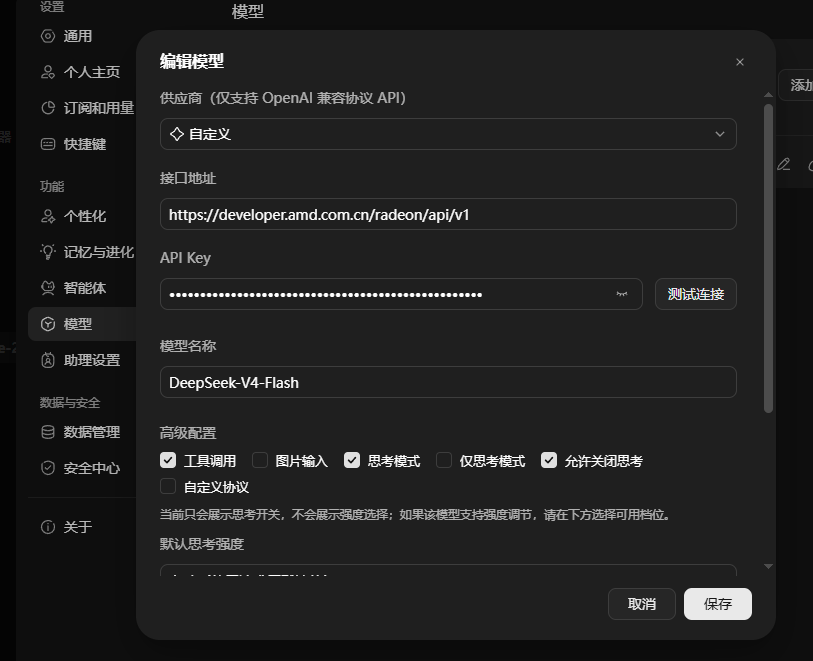The width and height of the screenshot is (813, 661).
Task: Open the 默认思考强度 dropdown
Action: pyautogui.click(x=448, y=570)
